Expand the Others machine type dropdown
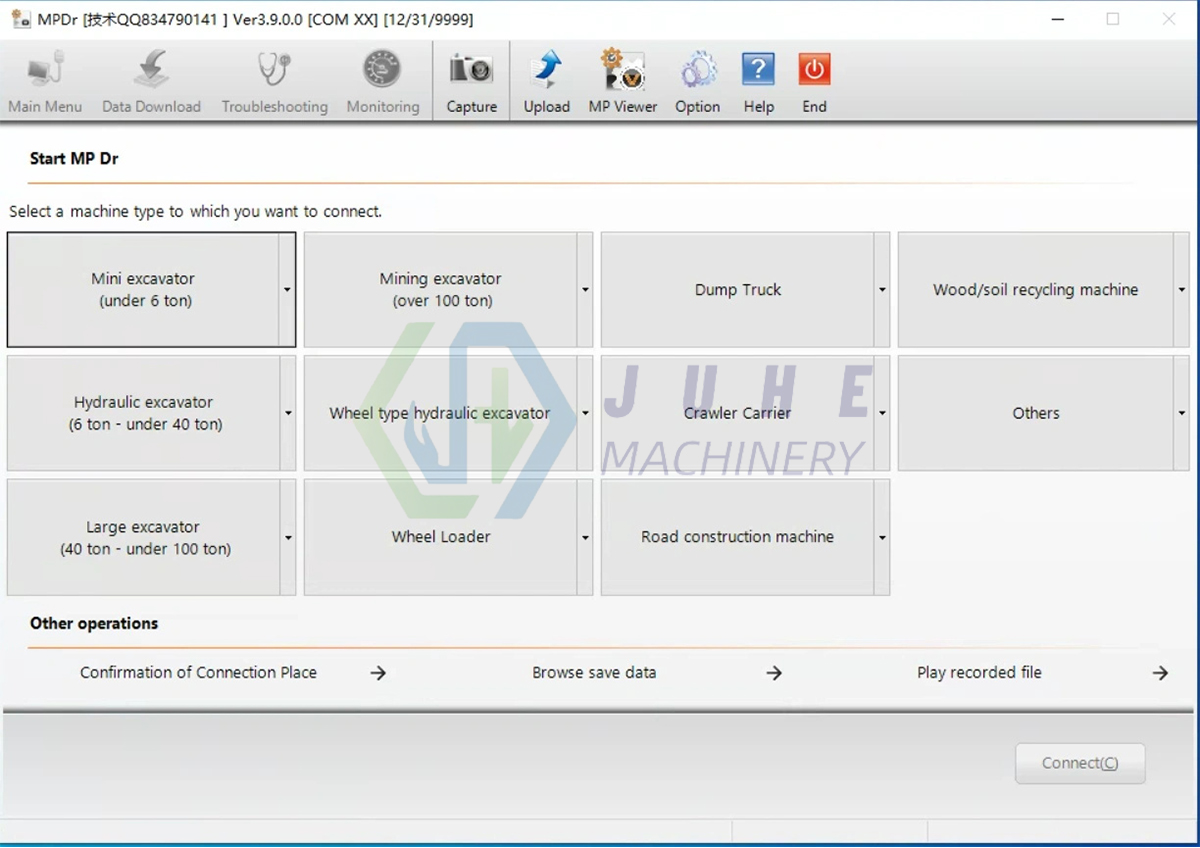The width and height of the screenshot is (1200, 848). point(1180,412)
